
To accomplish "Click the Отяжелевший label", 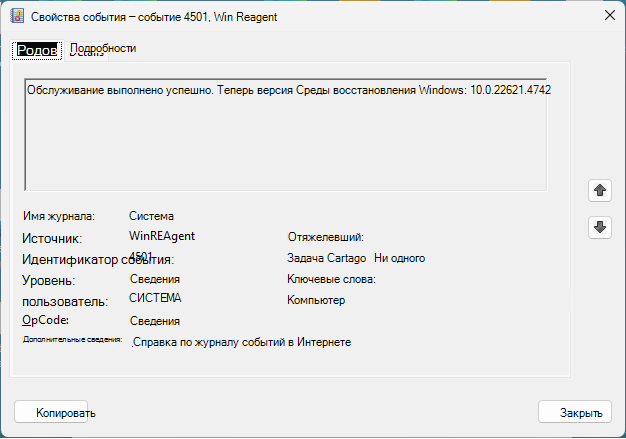I will coord(326,237).
